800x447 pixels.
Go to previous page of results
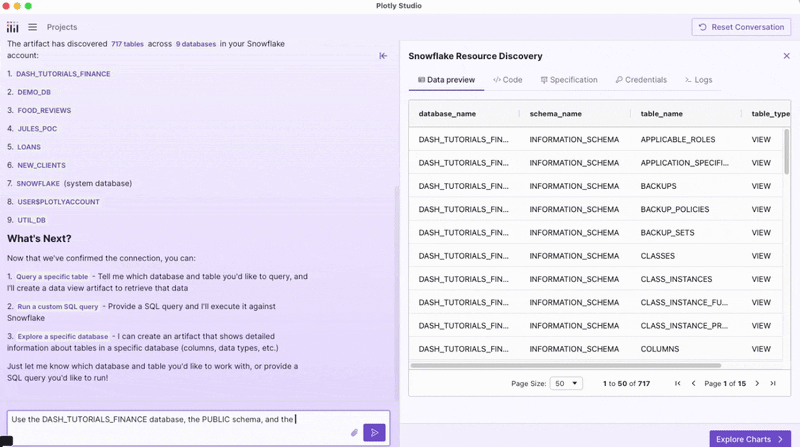pos(693,383)
